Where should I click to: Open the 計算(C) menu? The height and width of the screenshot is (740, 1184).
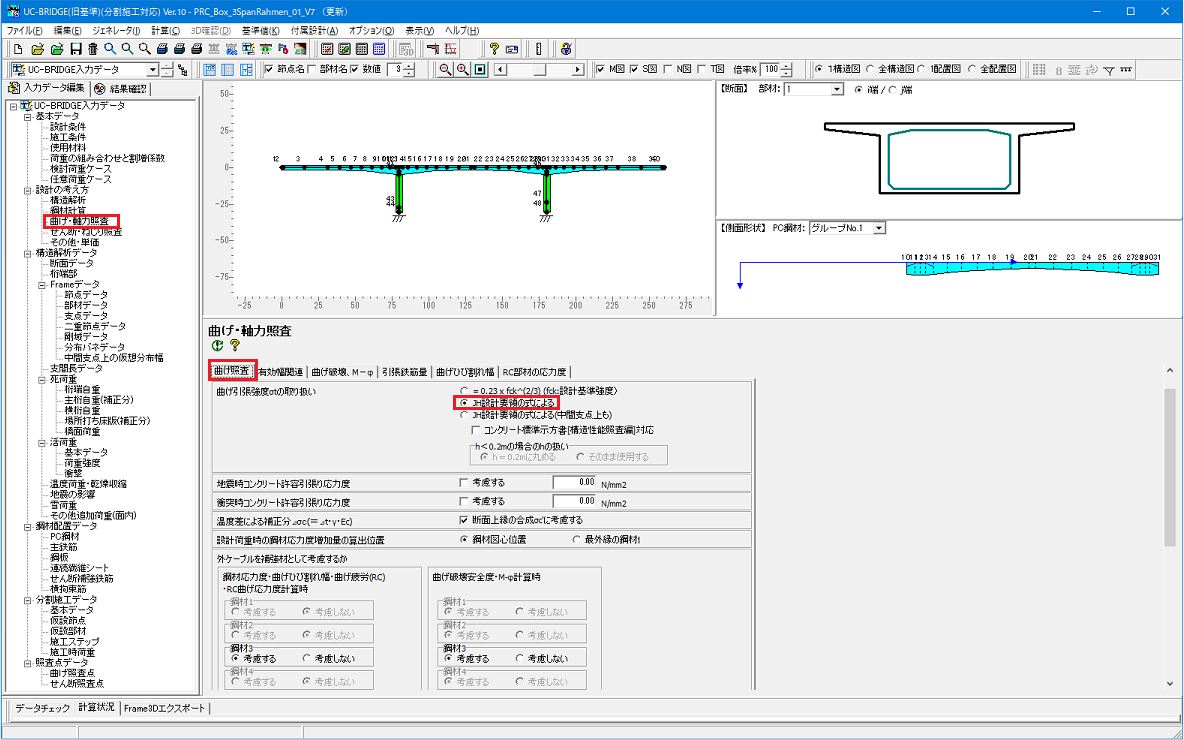tap(166, 31)
